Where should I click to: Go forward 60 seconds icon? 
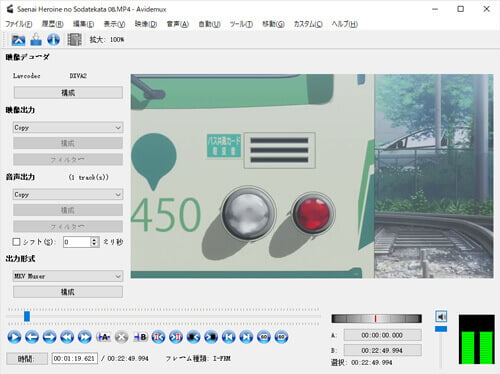coord(281,337)
